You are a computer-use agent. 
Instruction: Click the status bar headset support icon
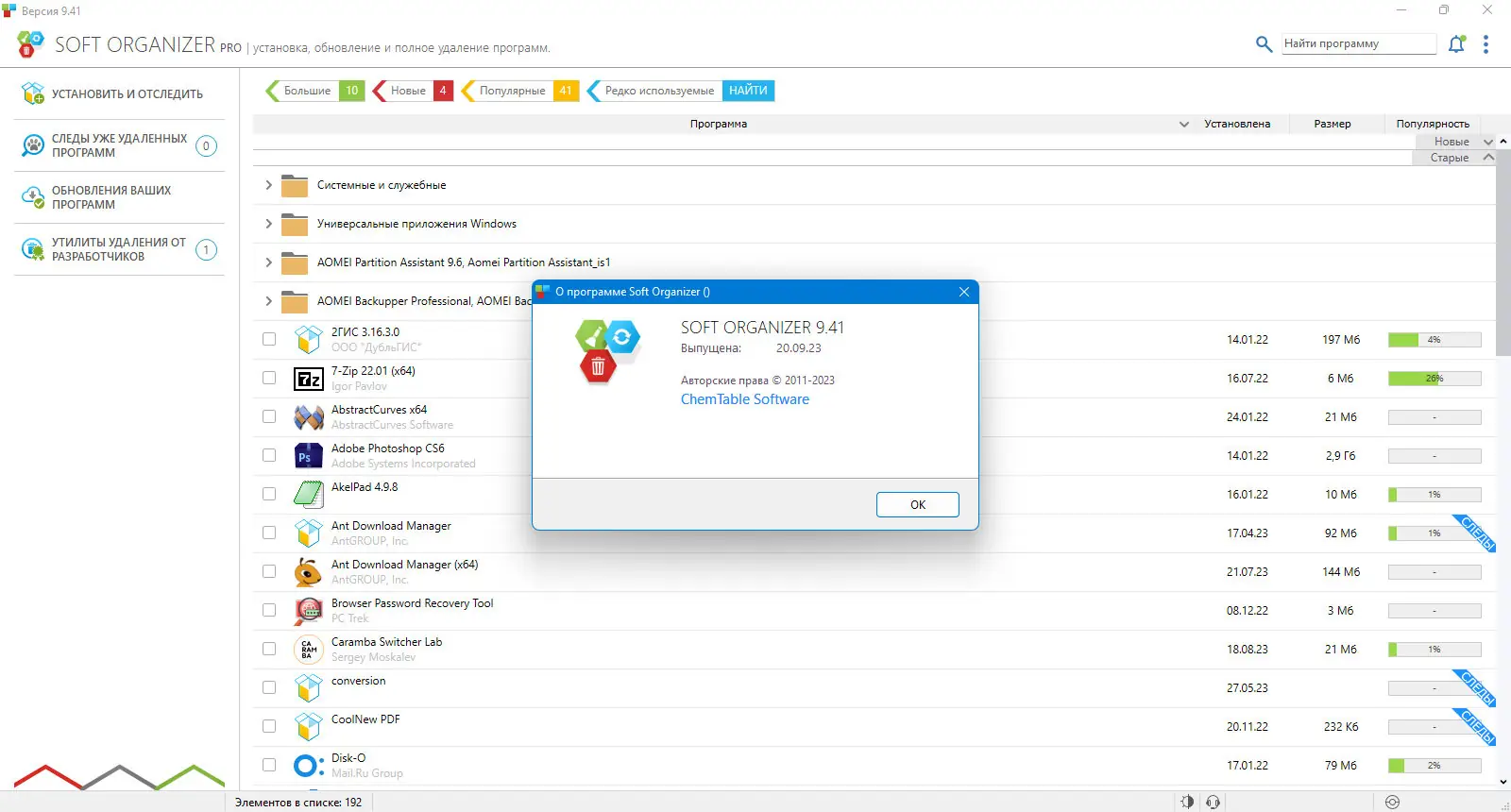(x=1214, y=802)
